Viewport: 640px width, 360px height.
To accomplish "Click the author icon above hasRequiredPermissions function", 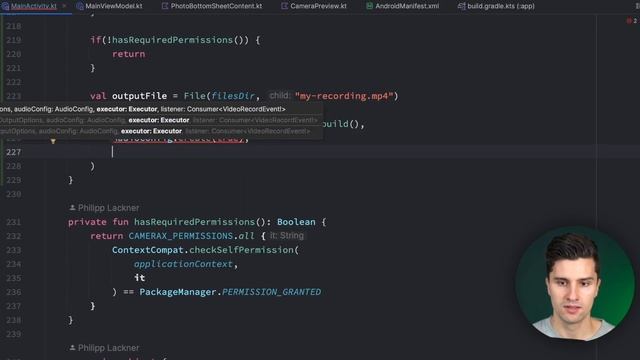I will pos(72,208).
